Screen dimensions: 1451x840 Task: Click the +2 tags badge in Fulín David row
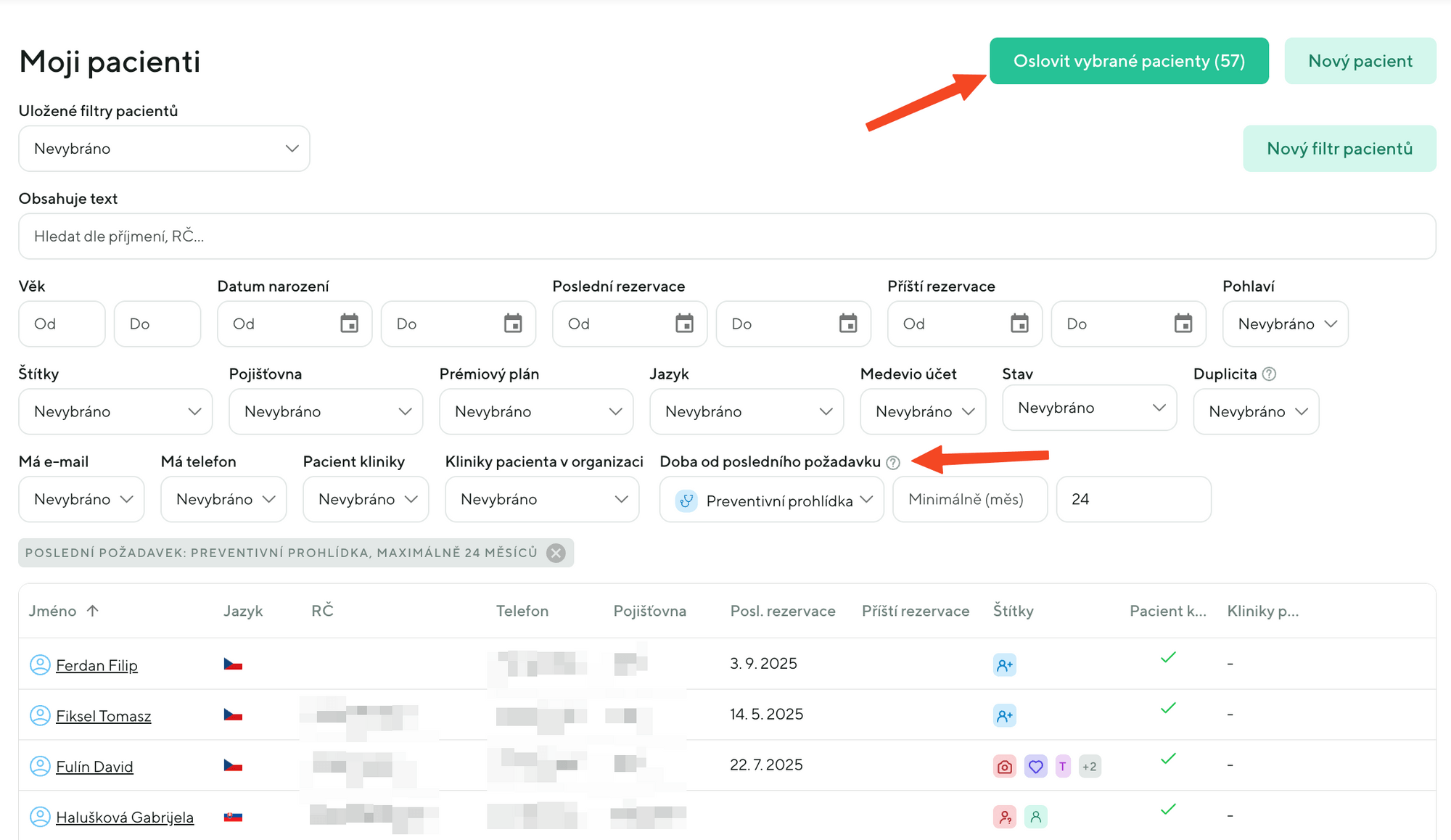[x=1089, y=767]
